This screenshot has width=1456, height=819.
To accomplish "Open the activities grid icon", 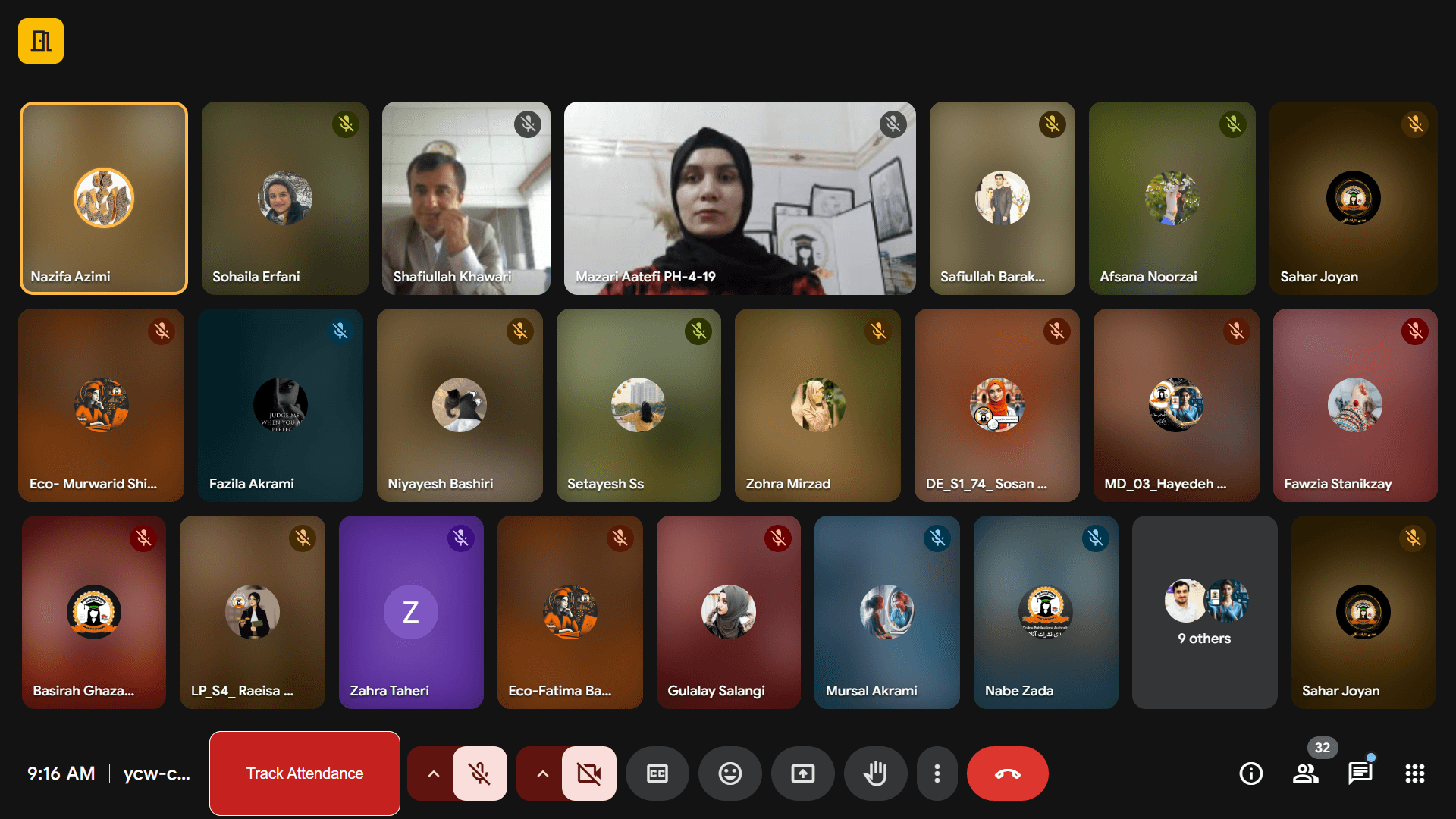I will click(x=1414, y=773).
